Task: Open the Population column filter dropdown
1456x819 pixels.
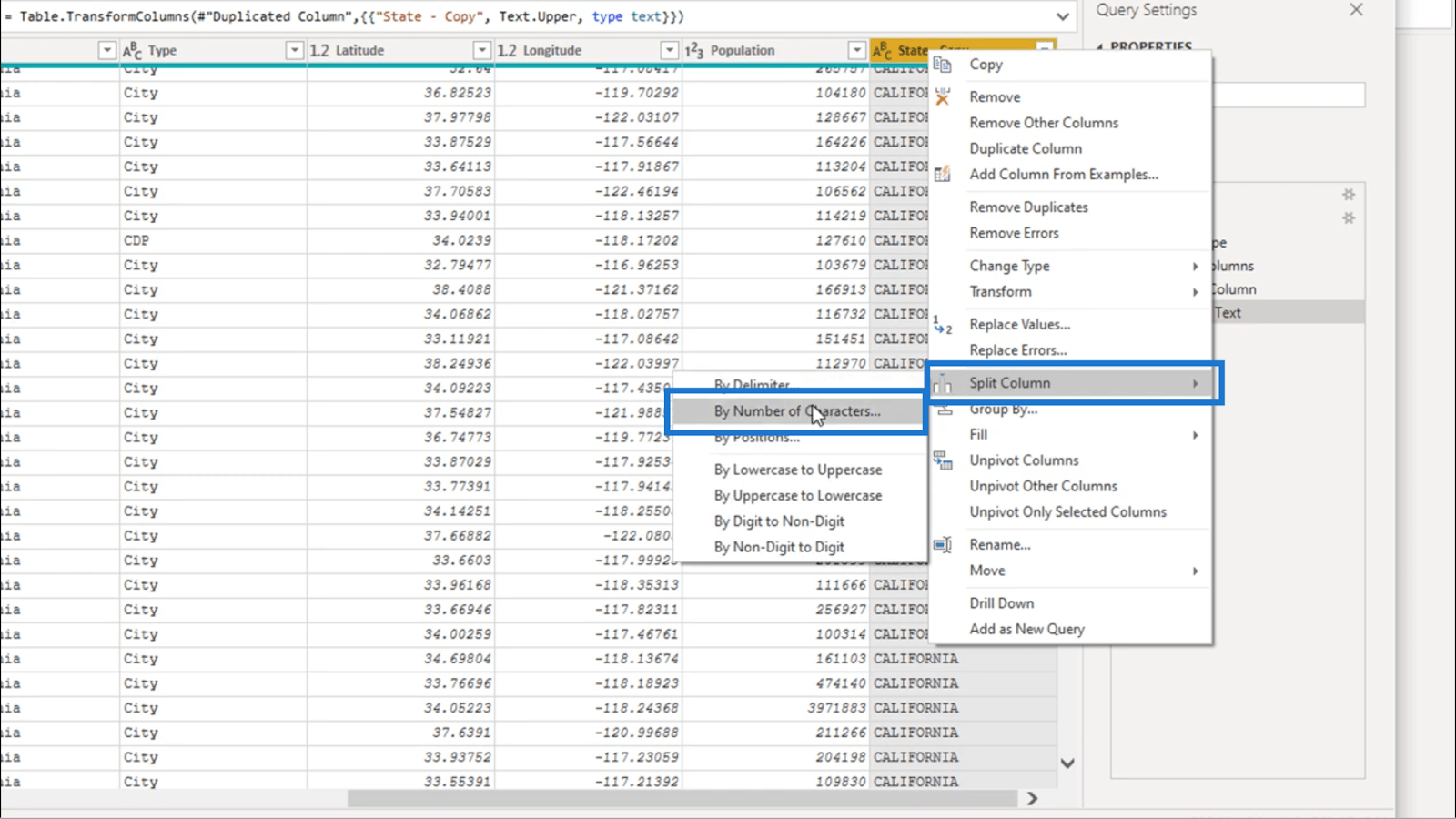Action: pyautogui.click(x=856, y=50)
